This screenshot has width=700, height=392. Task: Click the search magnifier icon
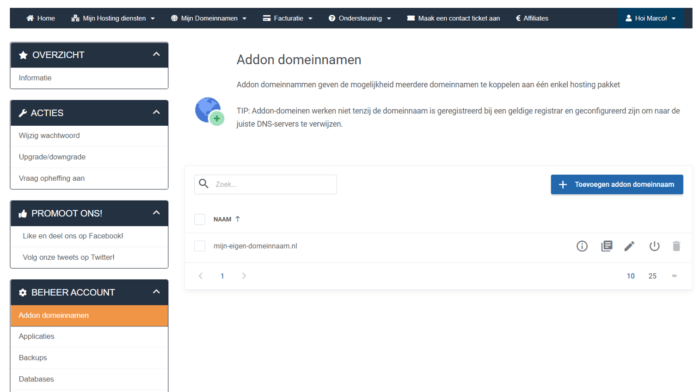pos(204,183)
